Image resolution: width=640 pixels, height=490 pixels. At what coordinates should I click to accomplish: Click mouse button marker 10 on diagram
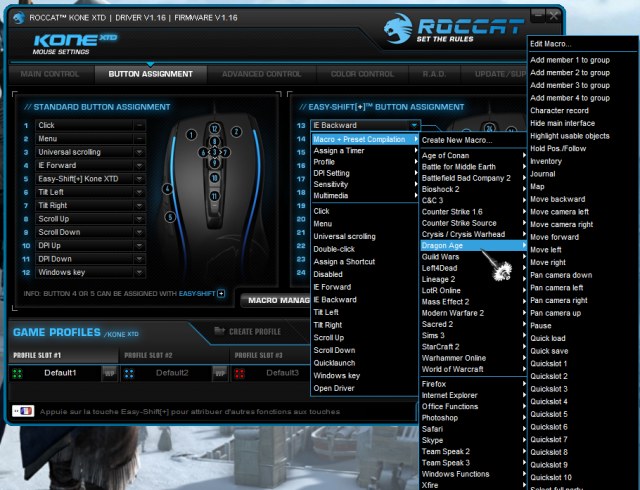215,178
